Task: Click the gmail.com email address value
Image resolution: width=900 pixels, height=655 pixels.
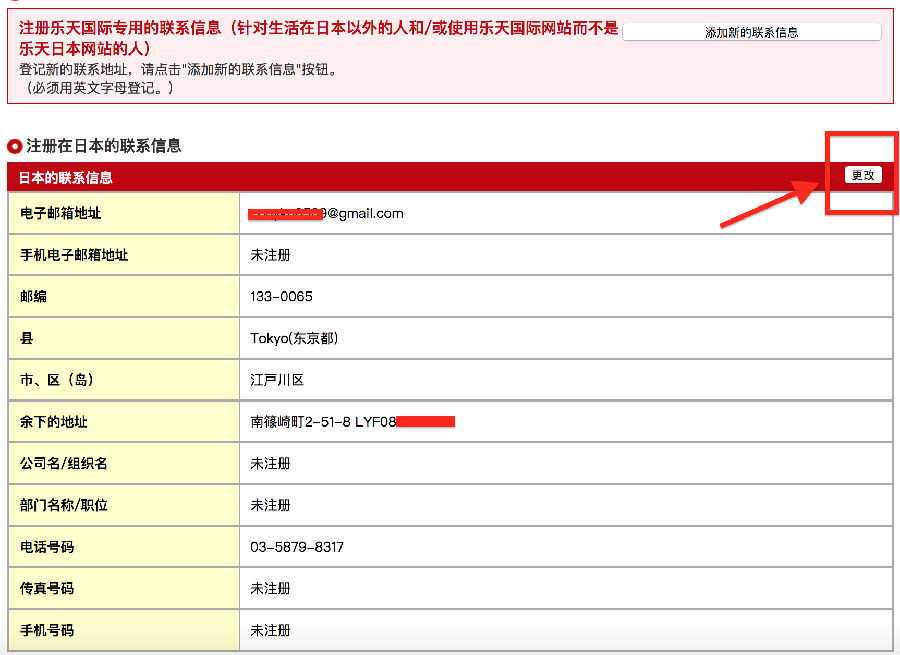Action: point(327,214)
